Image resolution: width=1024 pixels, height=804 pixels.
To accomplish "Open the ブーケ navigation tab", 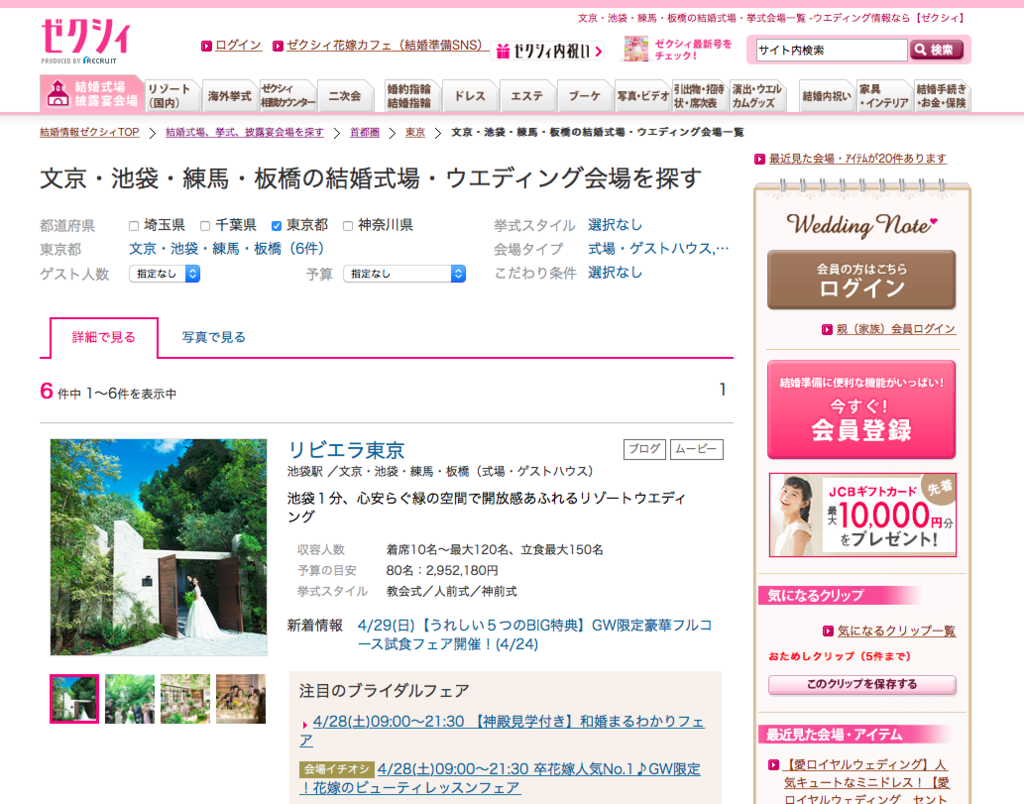I will tap(584, 95).
